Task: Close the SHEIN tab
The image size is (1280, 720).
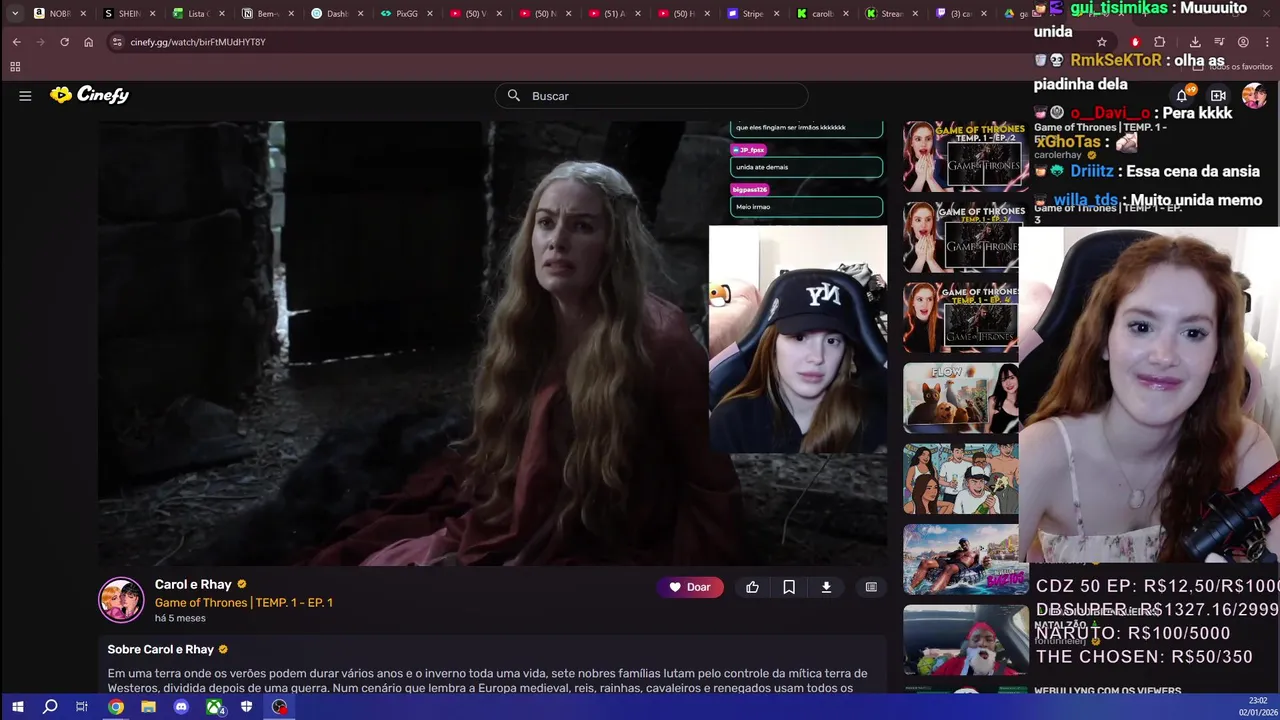Action: pos(152,14)
